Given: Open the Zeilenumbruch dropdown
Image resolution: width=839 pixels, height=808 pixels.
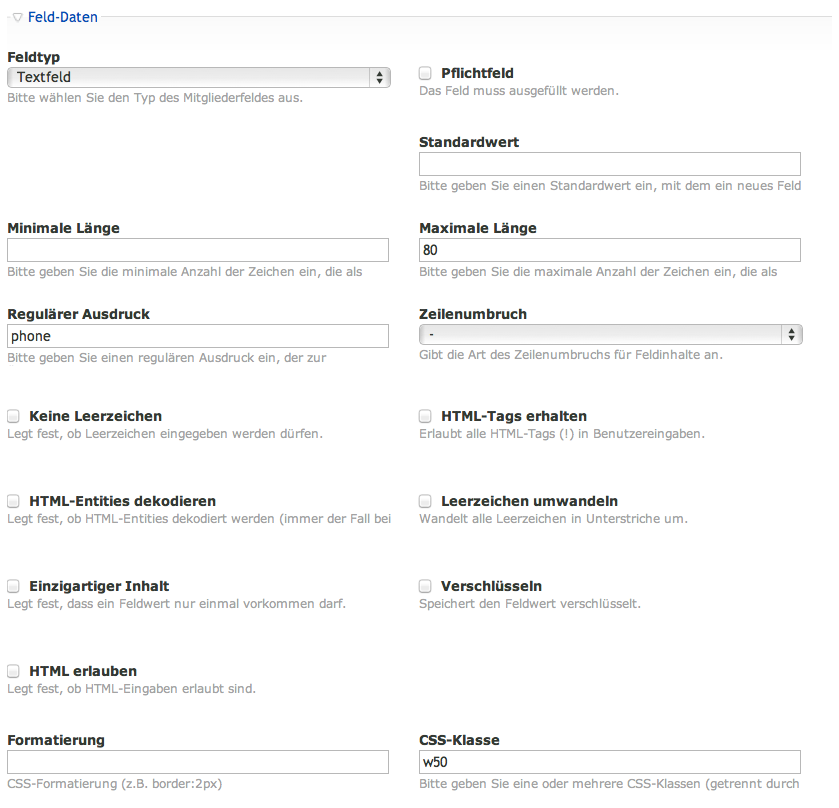Looking at the screenshot, I should pos(610,334).
